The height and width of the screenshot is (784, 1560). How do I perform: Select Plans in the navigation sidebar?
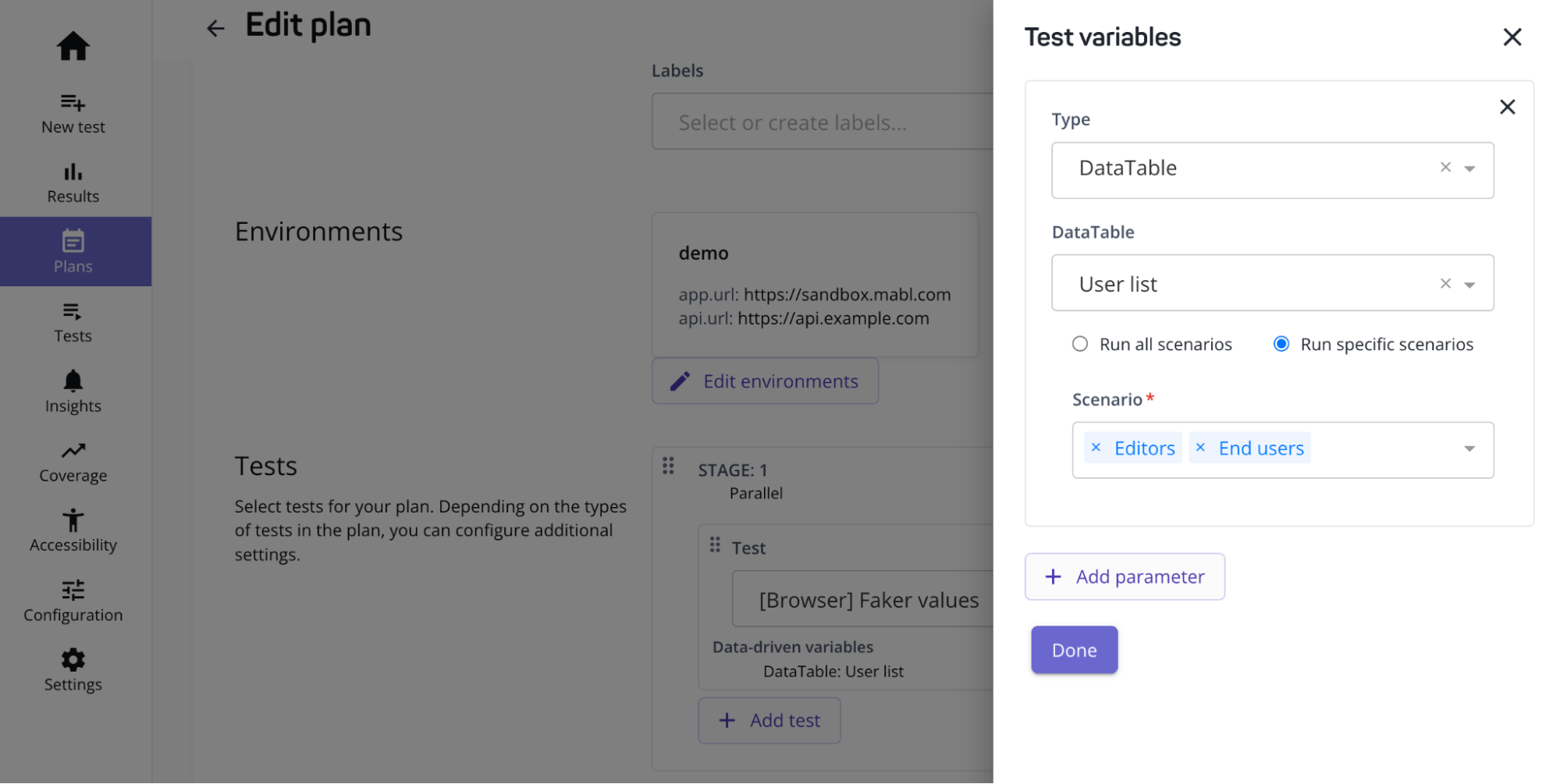pyautogui.click(x=74, y=251)
